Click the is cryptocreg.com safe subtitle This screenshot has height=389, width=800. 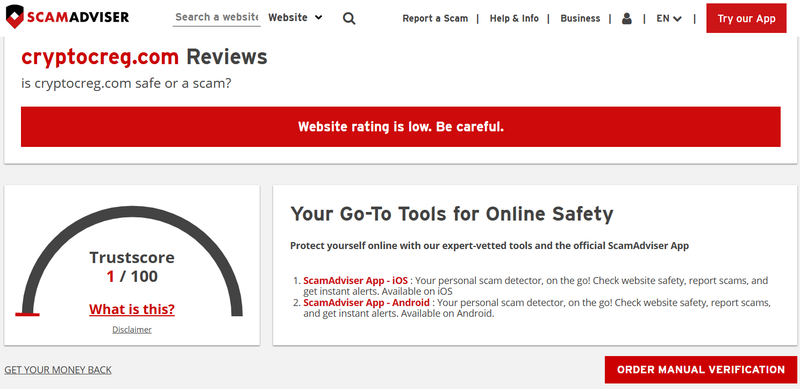(x=126, y=83)
